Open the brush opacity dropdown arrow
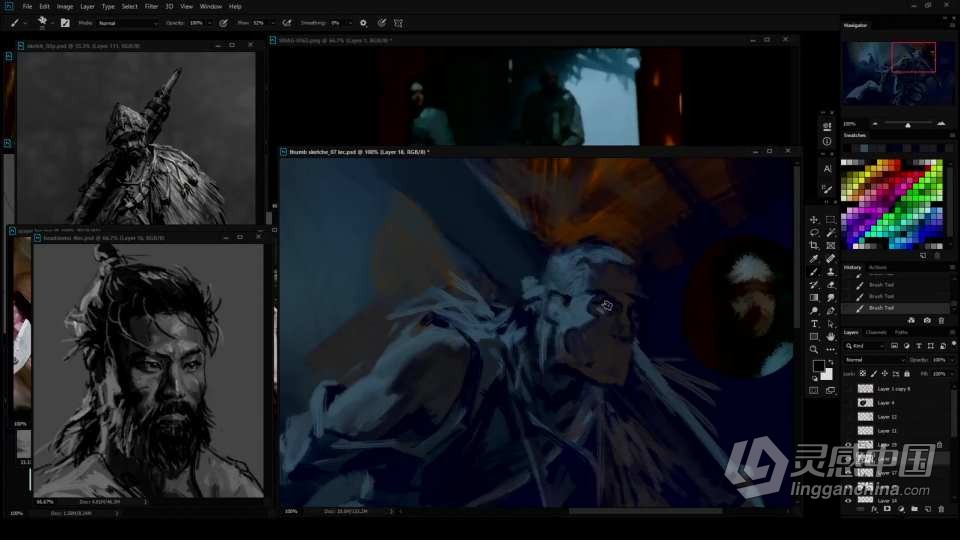Viewport: 960px width, 540px height. click(210, 23)
